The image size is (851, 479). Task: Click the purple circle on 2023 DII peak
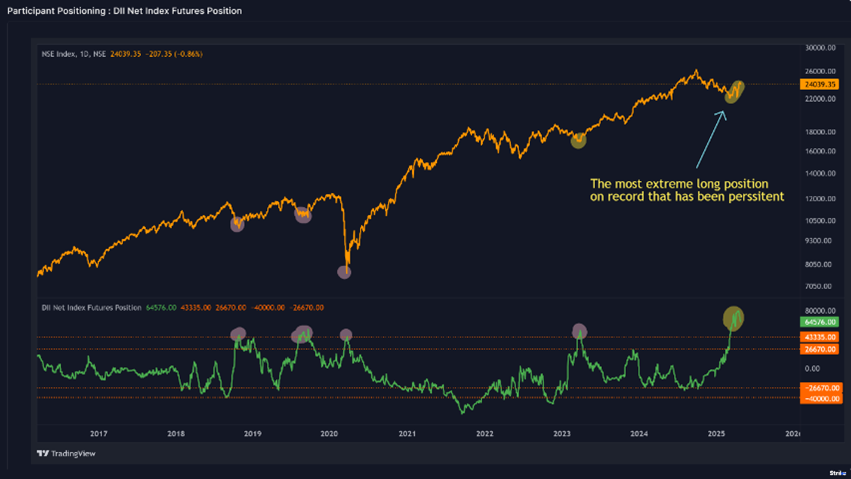579,331
